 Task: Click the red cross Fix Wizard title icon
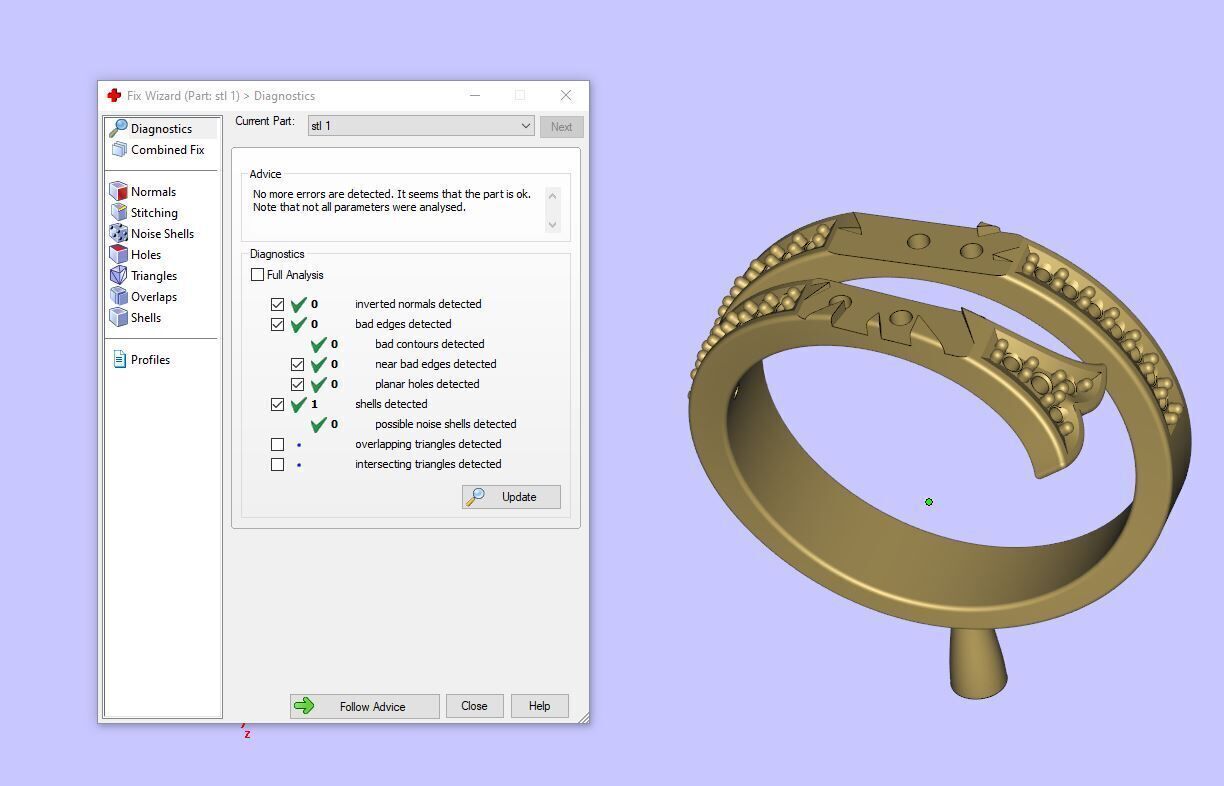click(x=114, y=96)
